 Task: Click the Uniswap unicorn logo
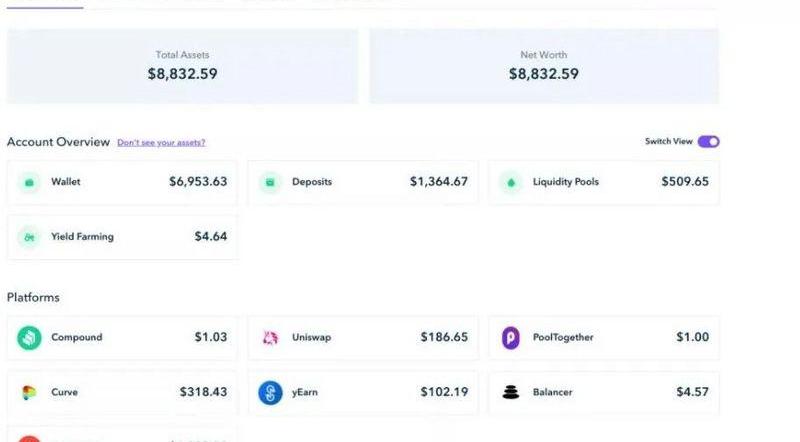pos(270,338)
